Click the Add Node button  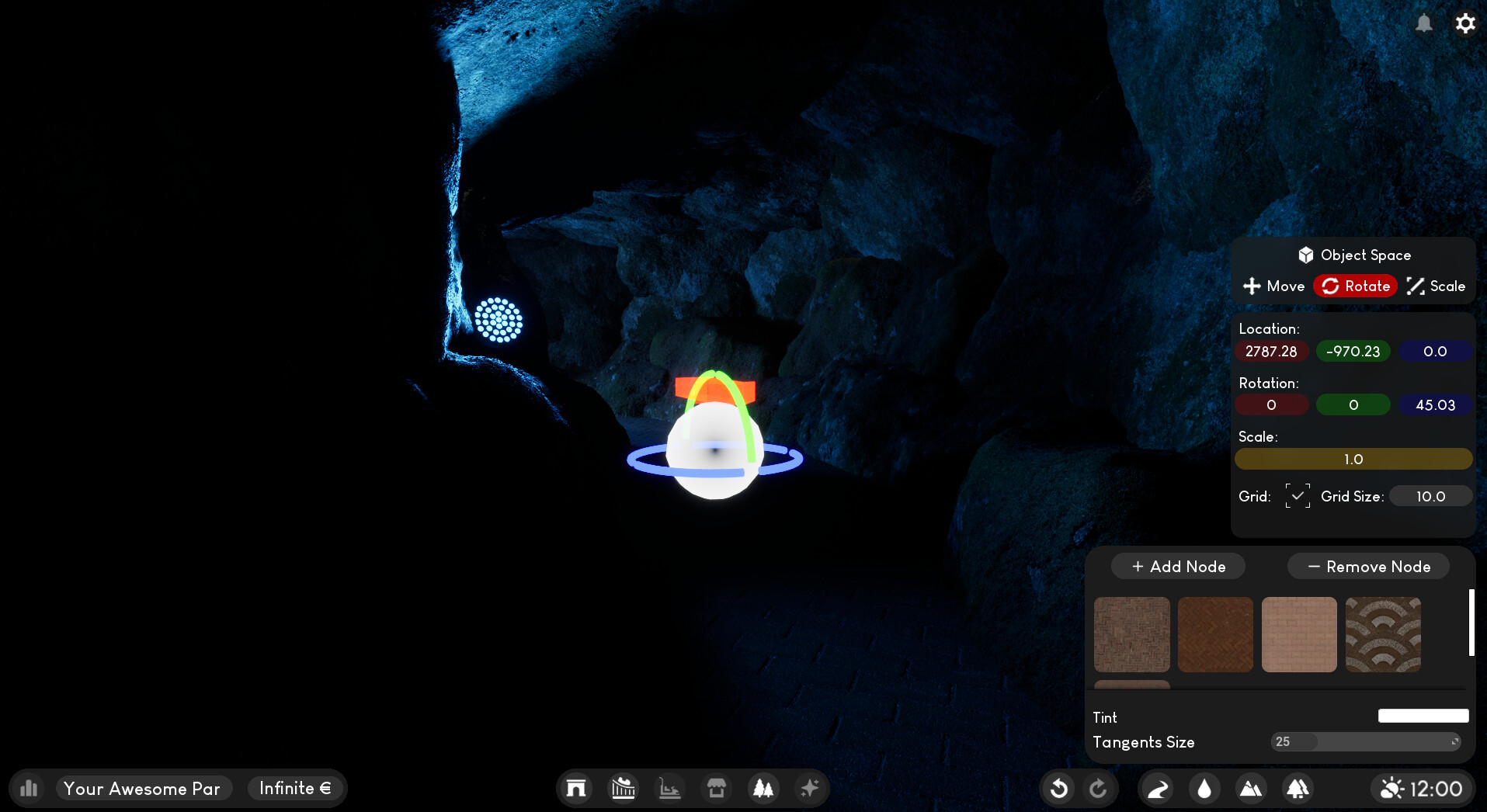point(1177,566)
